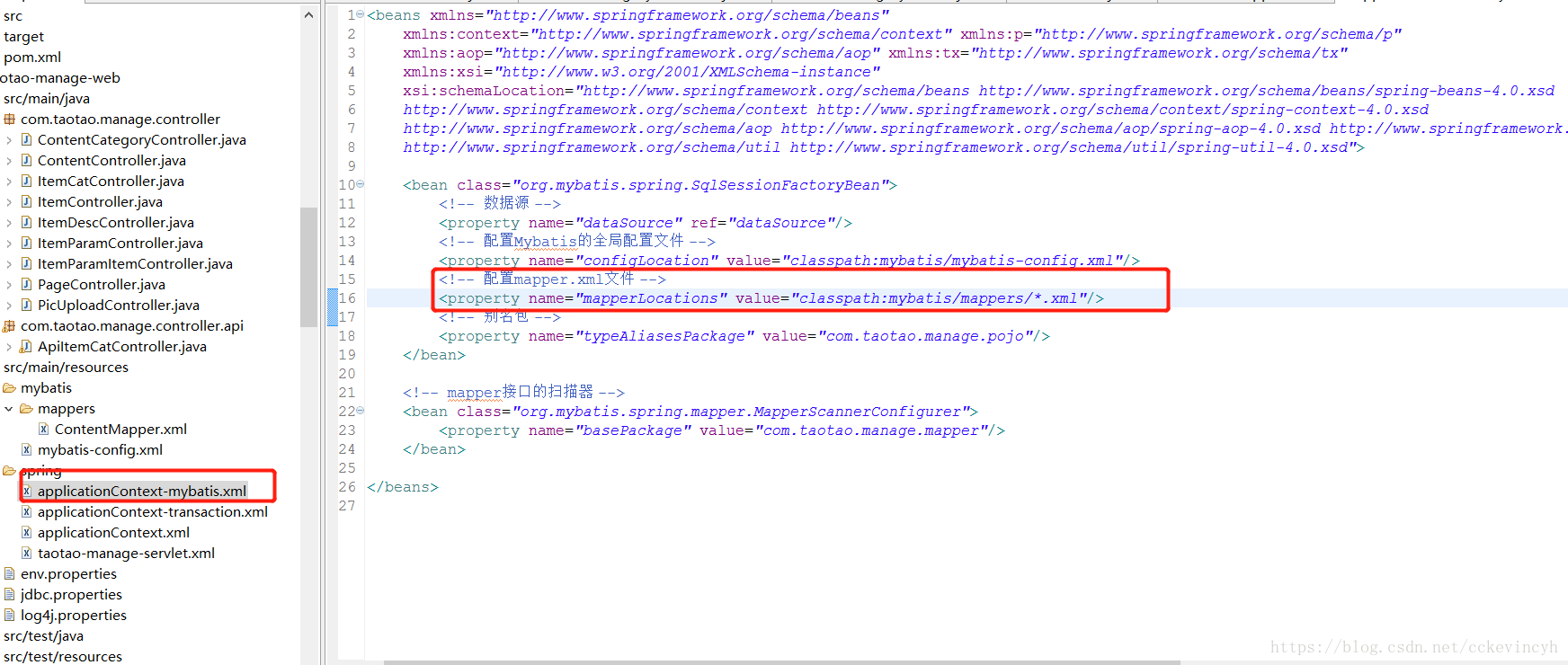Click the PageController.java file icon
This screenshot has height=665, width=1568.
point(27,284)
